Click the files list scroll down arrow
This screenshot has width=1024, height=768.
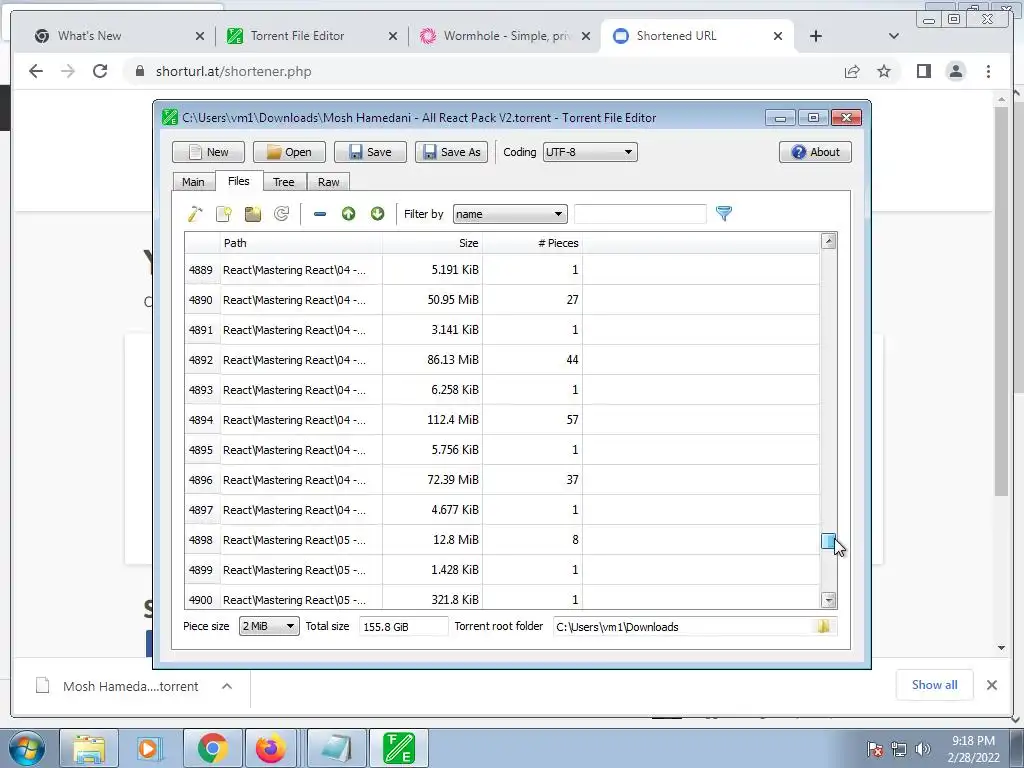point(829,600)
